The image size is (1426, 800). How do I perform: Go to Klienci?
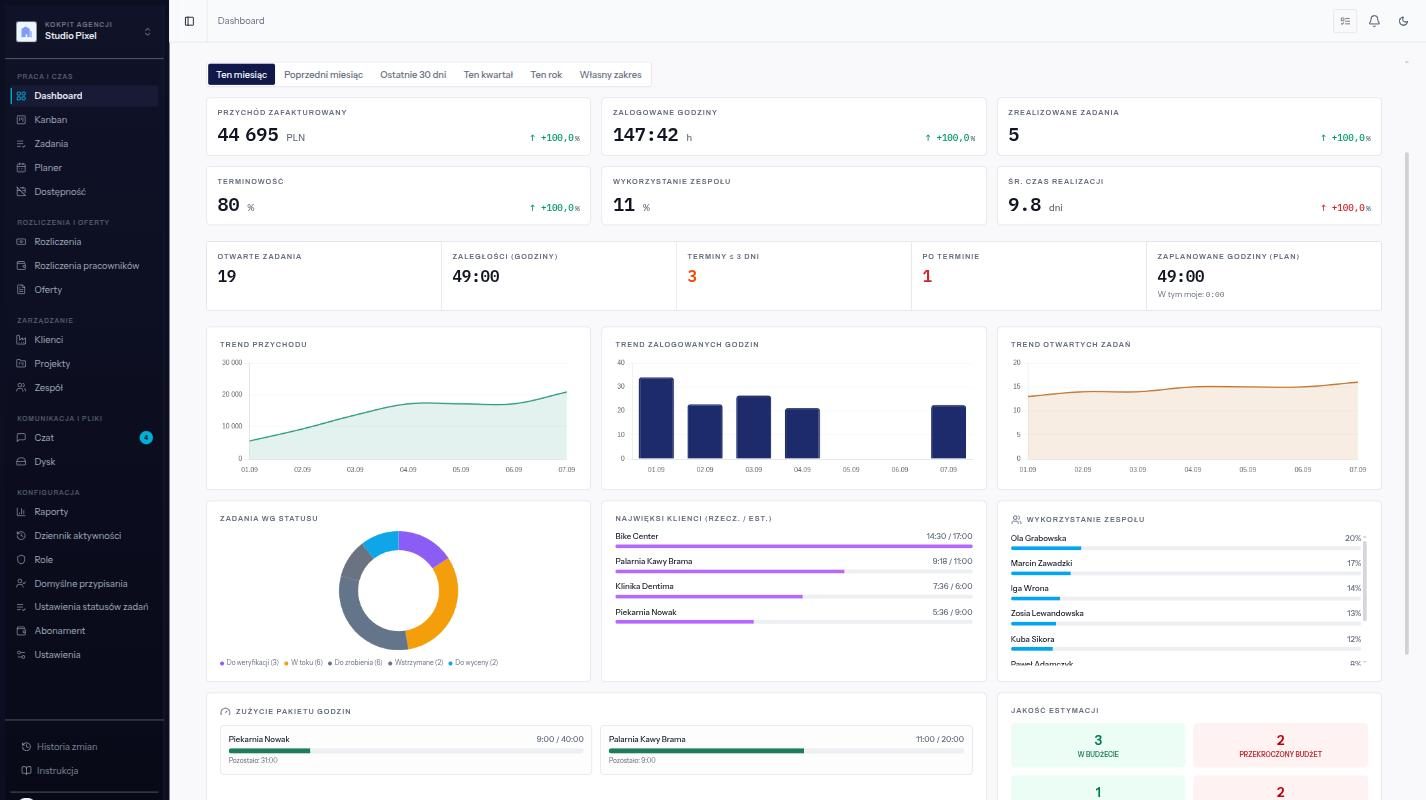click(84, 340)
